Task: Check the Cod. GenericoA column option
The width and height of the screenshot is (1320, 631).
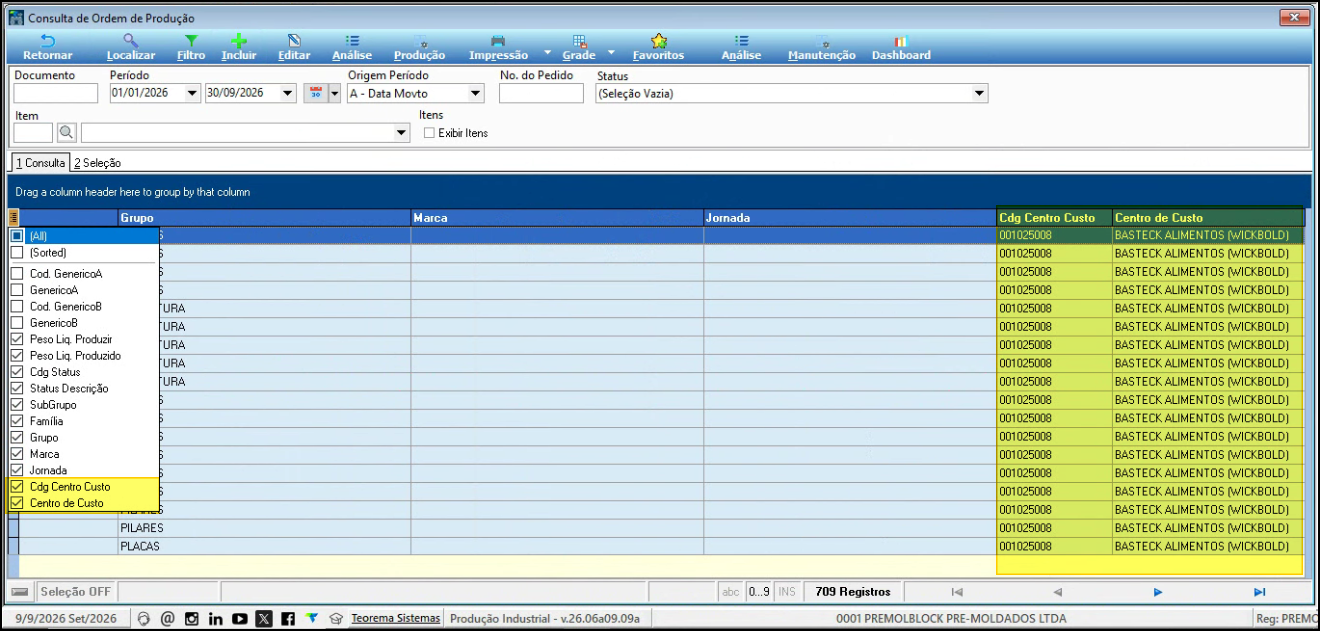Action: pos(17,274)
